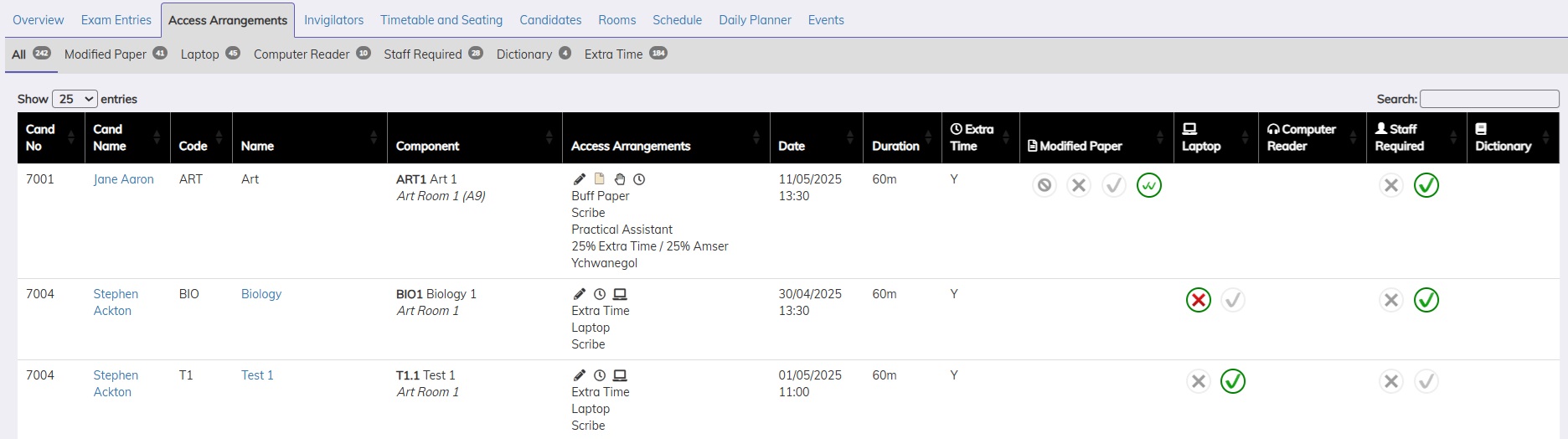Click the clock icon in the T1.1 Test 1 row

pos(600,375)
